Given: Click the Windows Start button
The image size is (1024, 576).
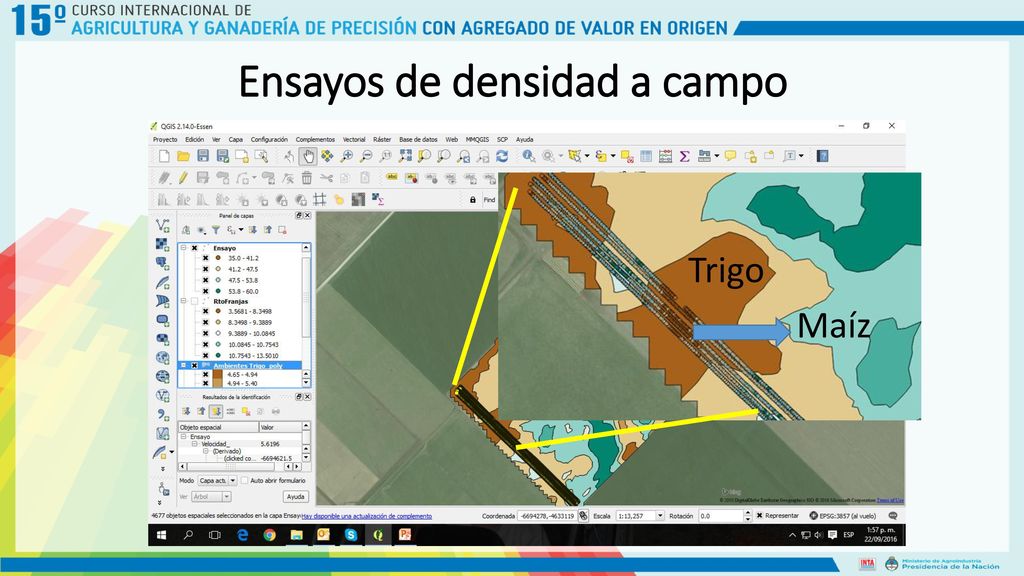Looking at the screenshot, I should tap(161, 535).
